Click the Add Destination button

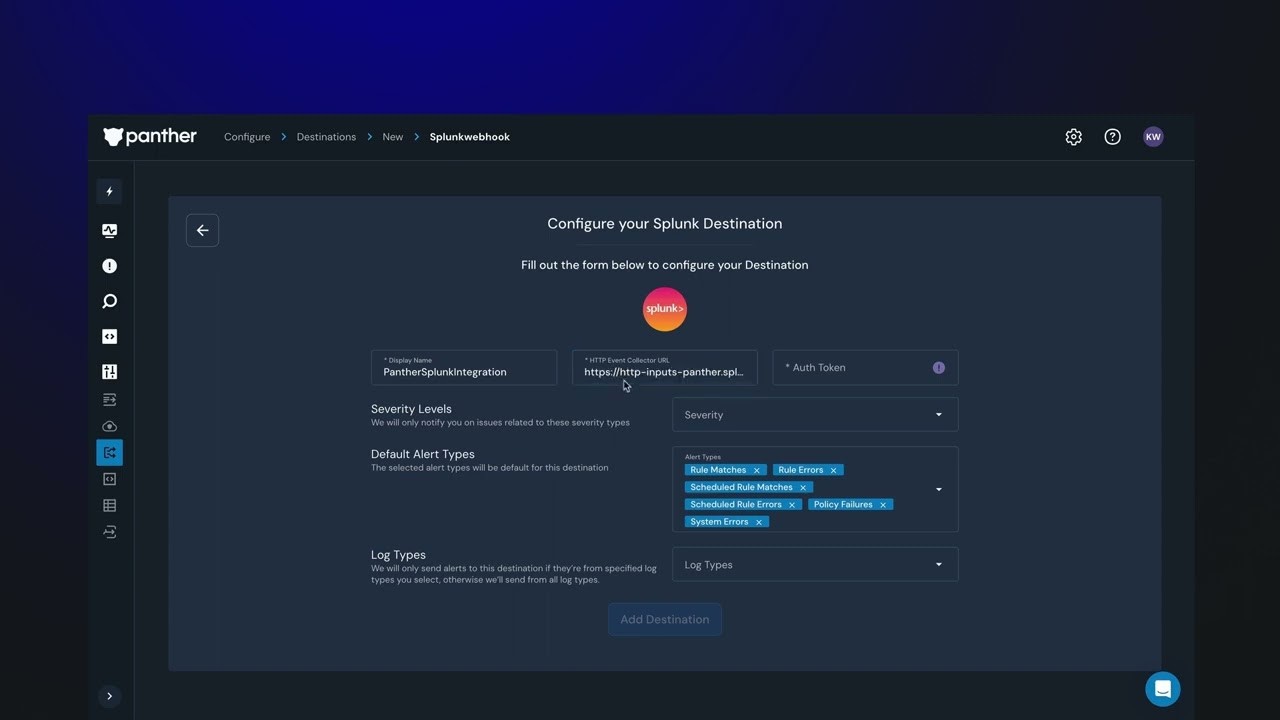(x=665, y=620)
